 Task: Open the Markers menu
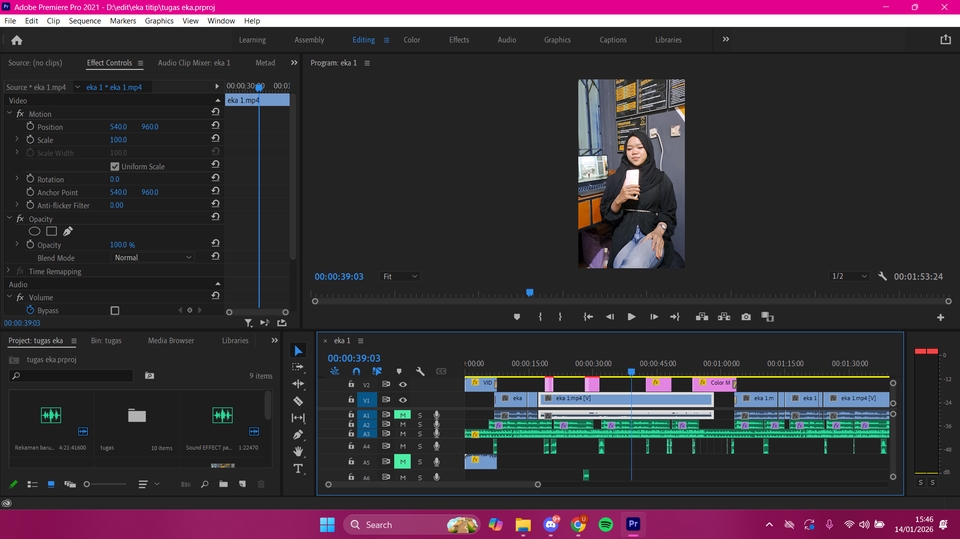pyautogui.click(x=122, y=21)
